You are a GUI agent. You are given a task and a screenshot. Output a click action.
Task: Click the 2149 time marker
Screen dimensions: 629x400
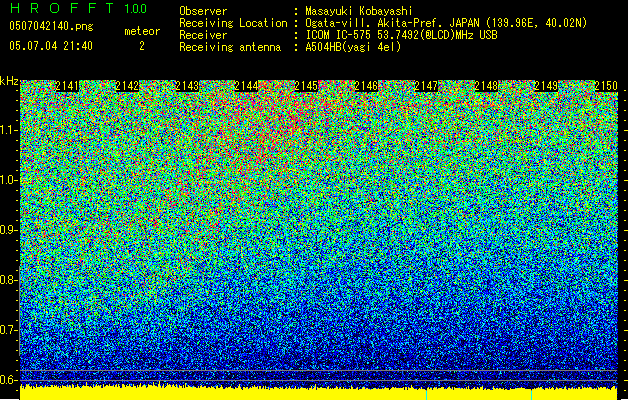pos(546,86)
